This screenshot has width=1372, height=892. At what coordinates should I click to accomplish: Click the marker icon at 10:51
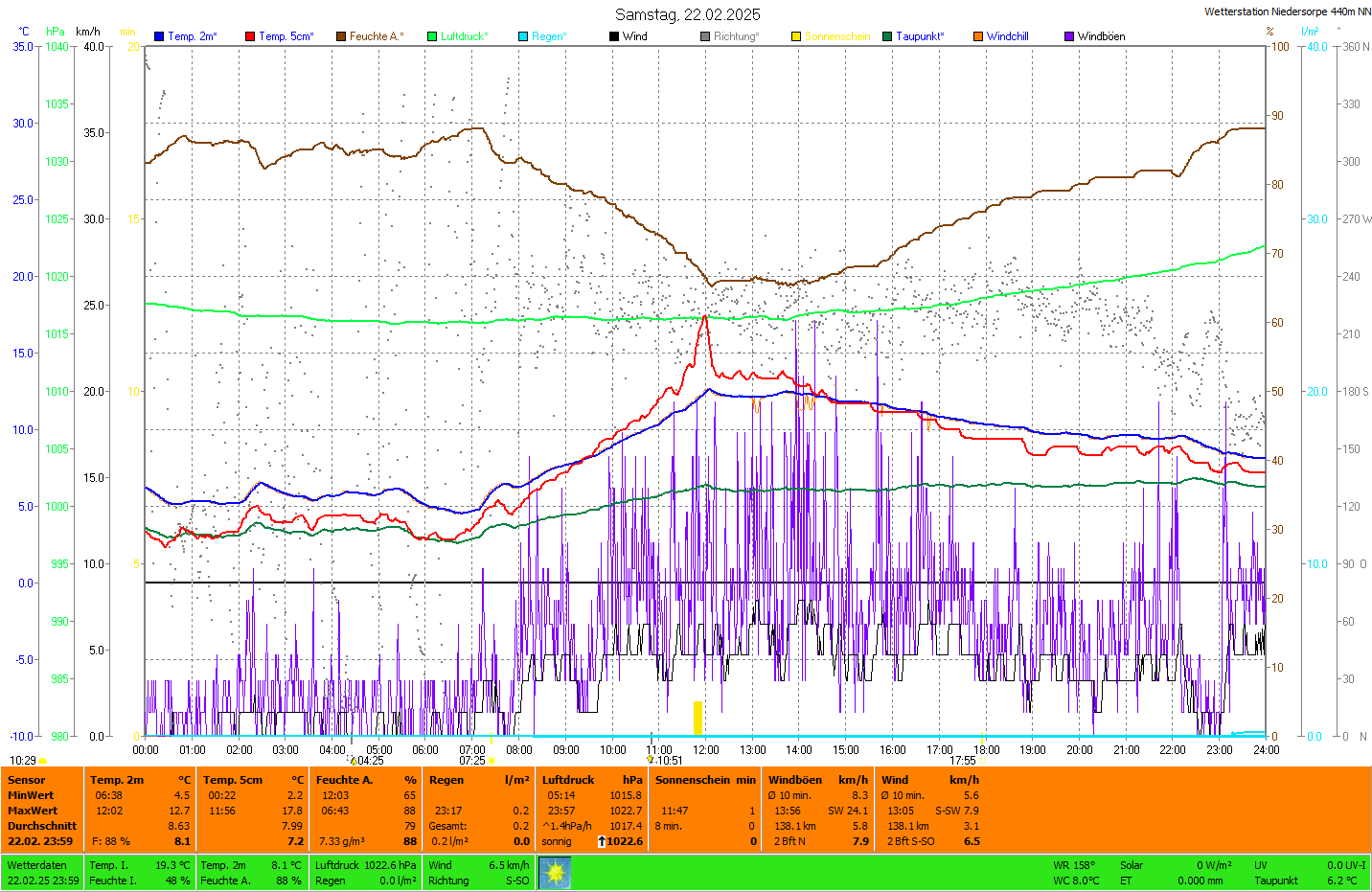pos(651,760)
